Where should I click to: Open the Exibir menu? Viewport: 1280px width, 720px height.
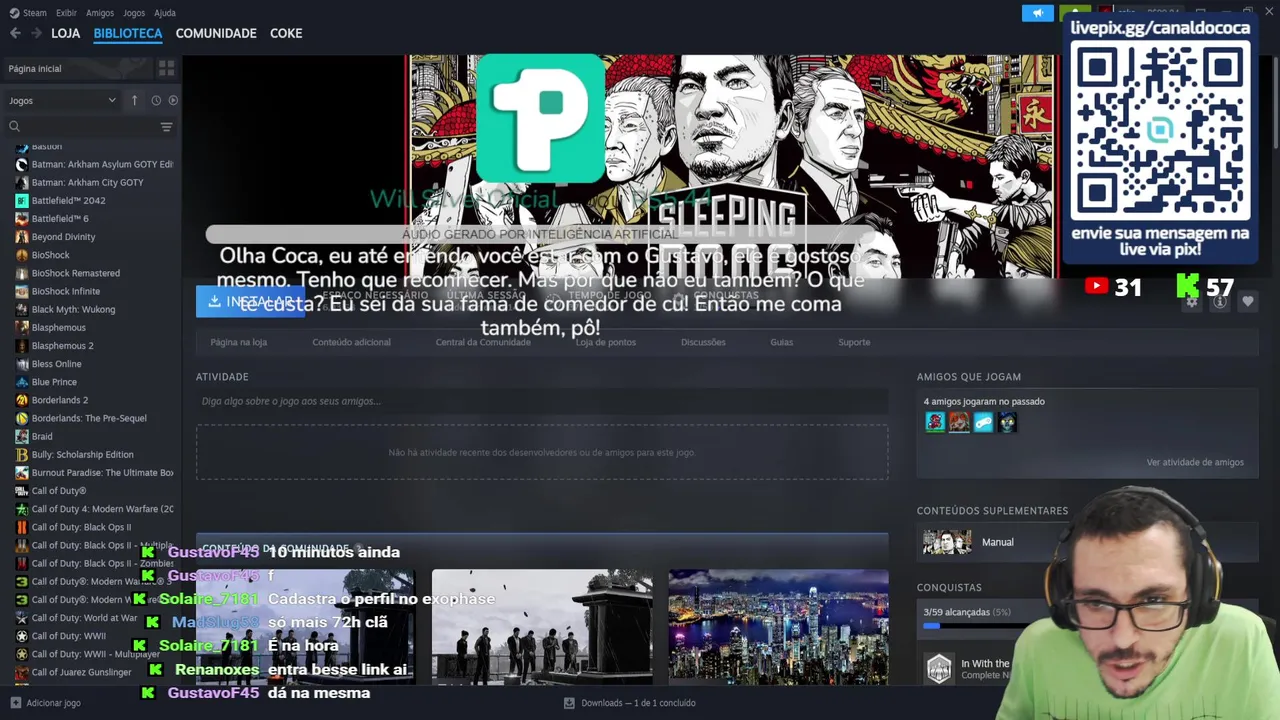coord(66,13)
